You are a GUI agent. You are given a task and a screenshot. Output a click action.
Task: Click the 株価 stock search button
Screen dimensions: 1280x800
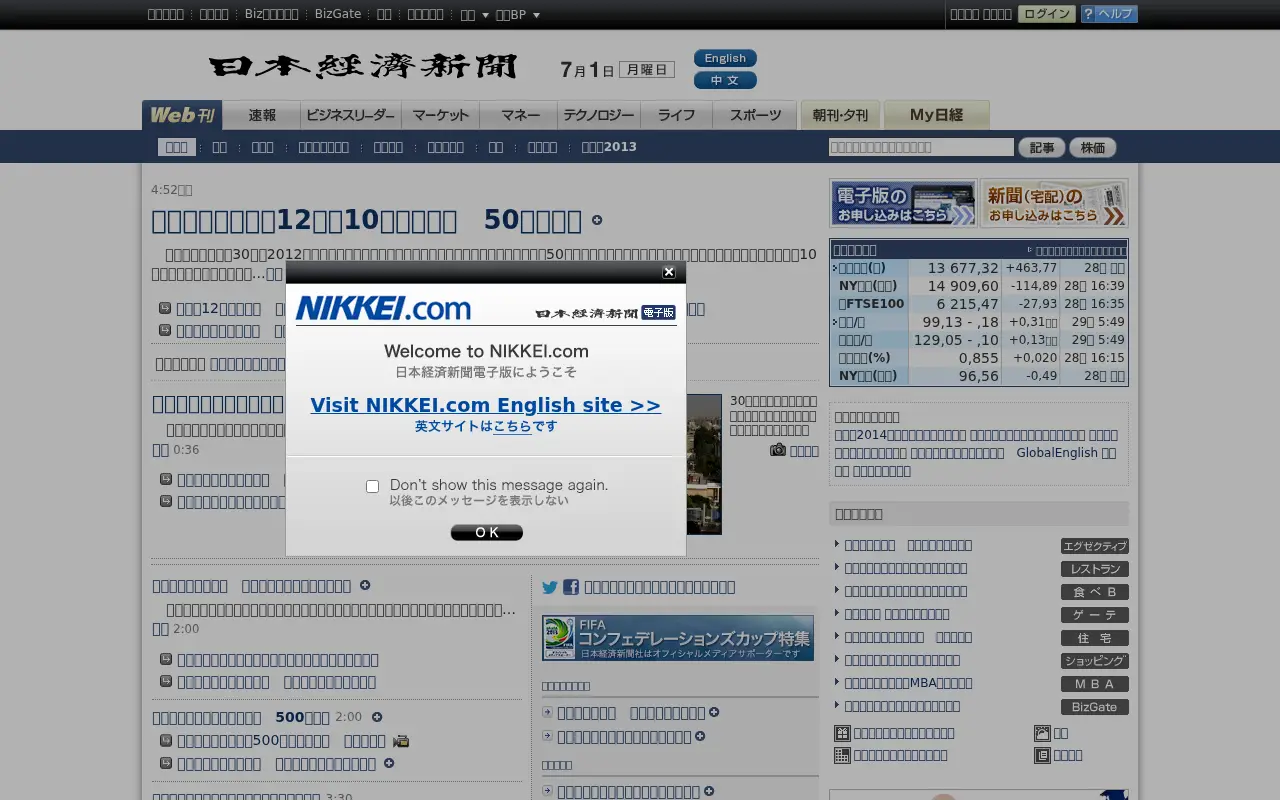click(x=1093, y=147)
